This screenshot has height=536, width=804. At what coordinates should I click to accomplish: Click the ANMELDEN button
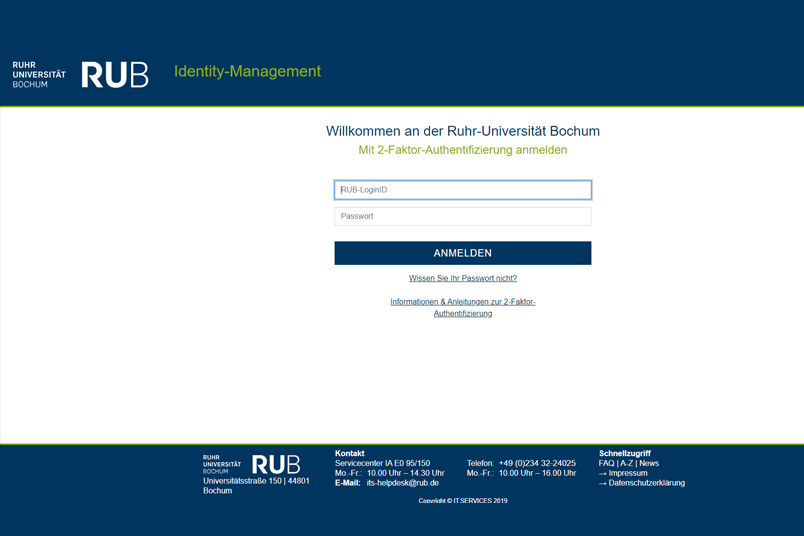[463, 253]
